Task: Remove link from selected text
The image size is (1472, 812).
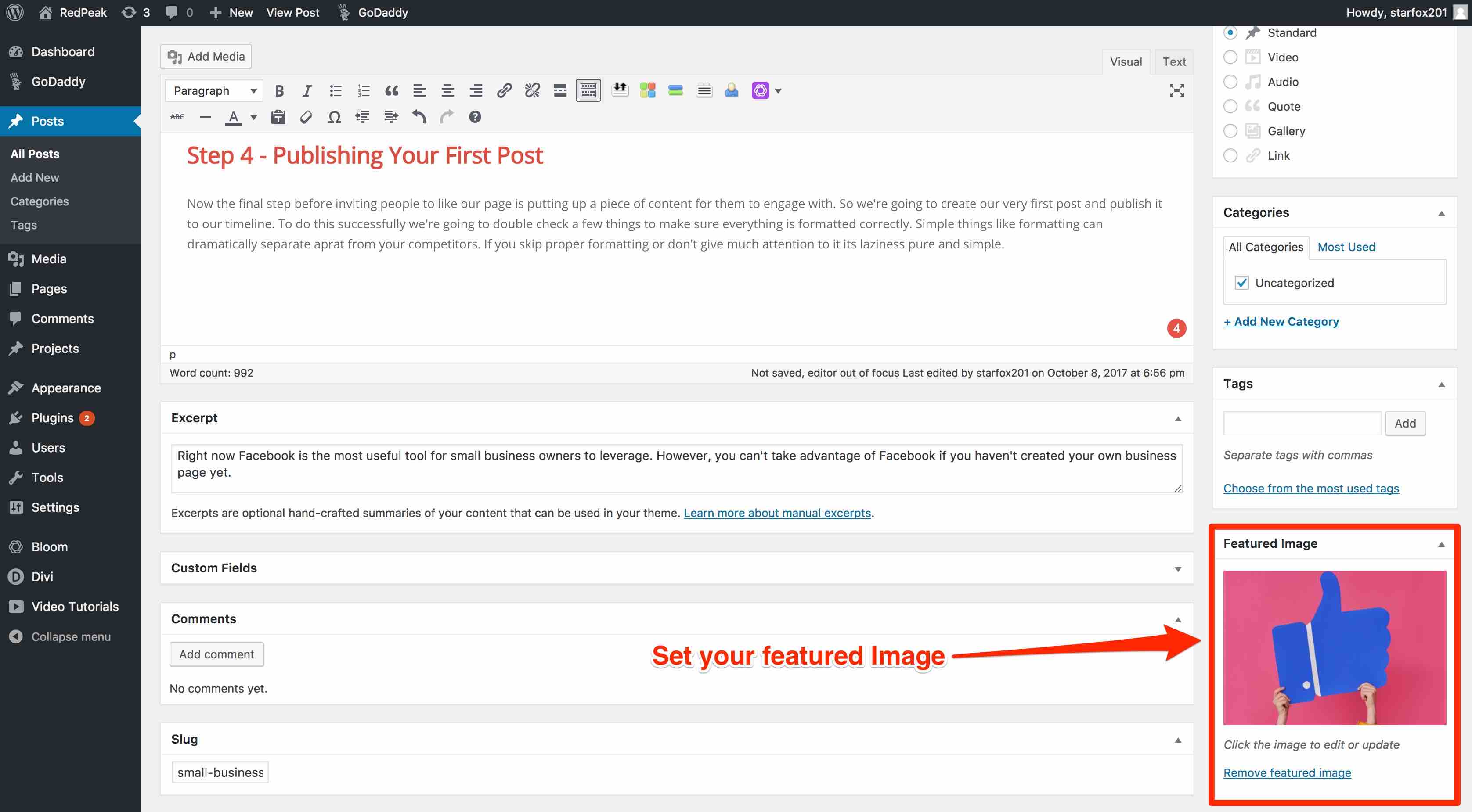Action: point(532,90)
